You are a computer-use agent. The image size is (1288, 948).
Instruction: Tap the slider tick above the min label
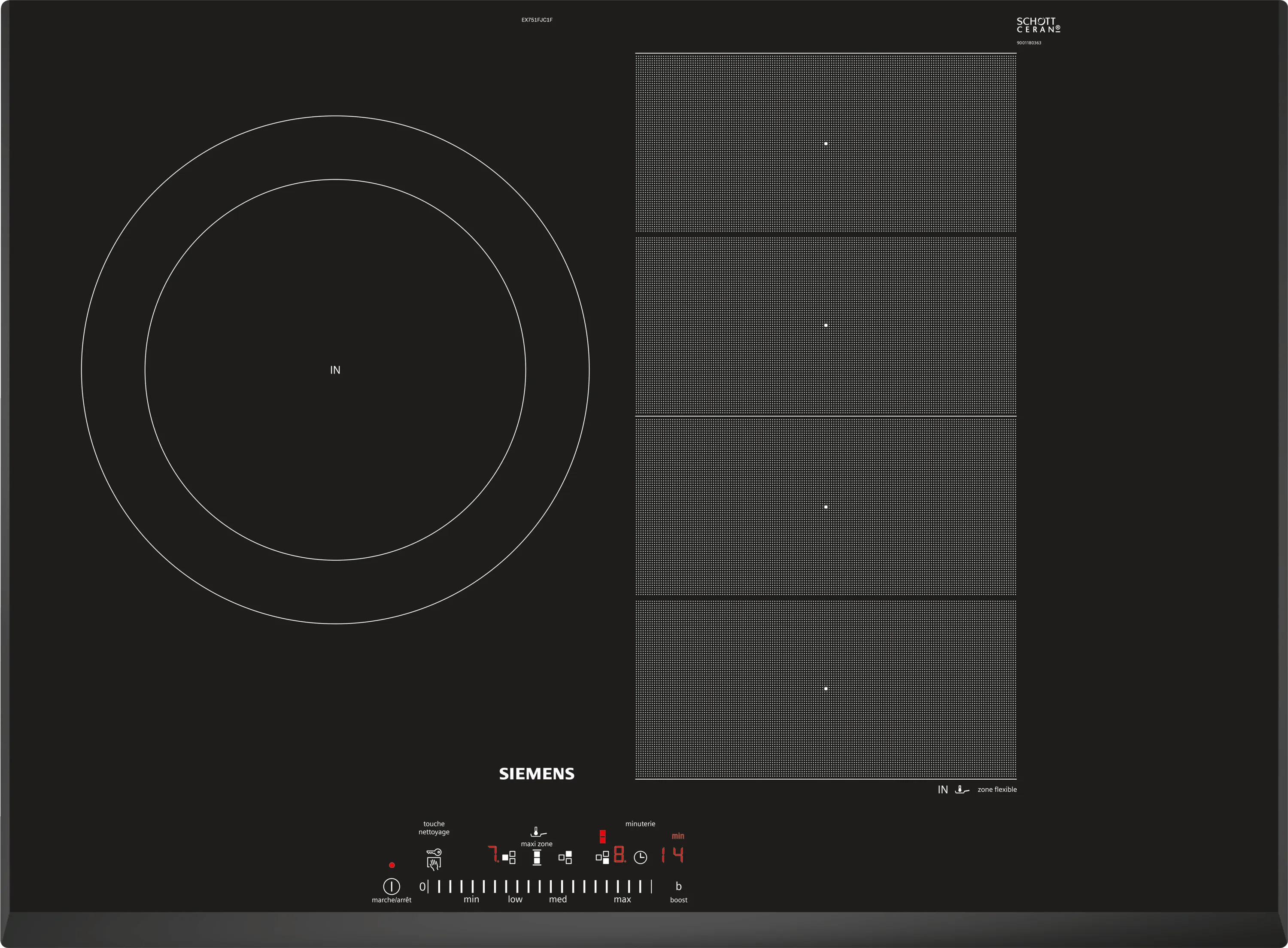click(x=473, y=887)
